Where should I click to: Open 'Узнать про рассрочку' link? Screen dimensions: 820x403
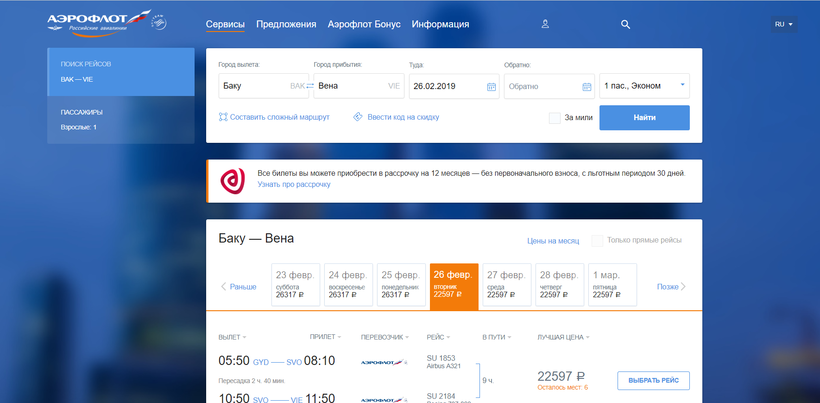click(294, 185)
